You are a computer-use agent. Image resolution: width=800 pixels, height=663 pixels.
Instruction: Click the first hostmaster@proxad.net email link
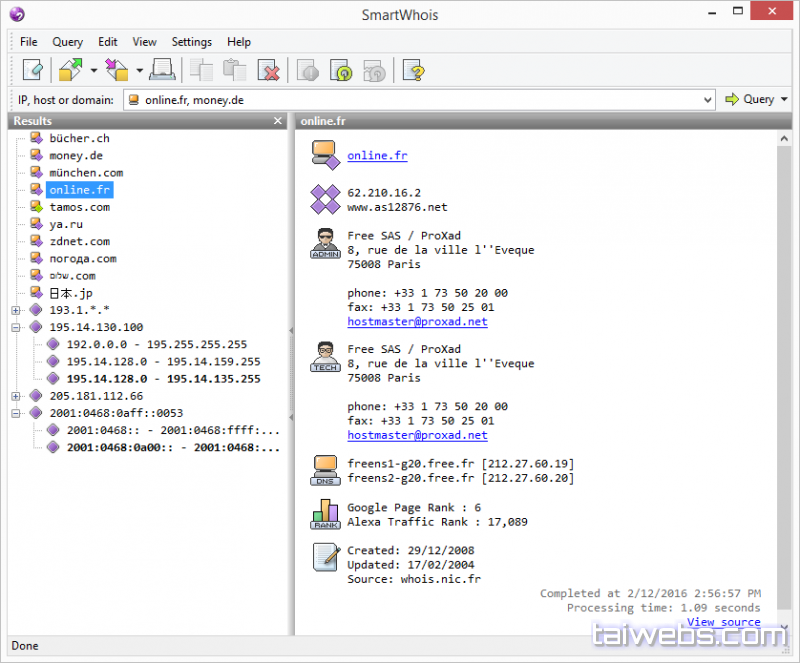click(417, 322)
